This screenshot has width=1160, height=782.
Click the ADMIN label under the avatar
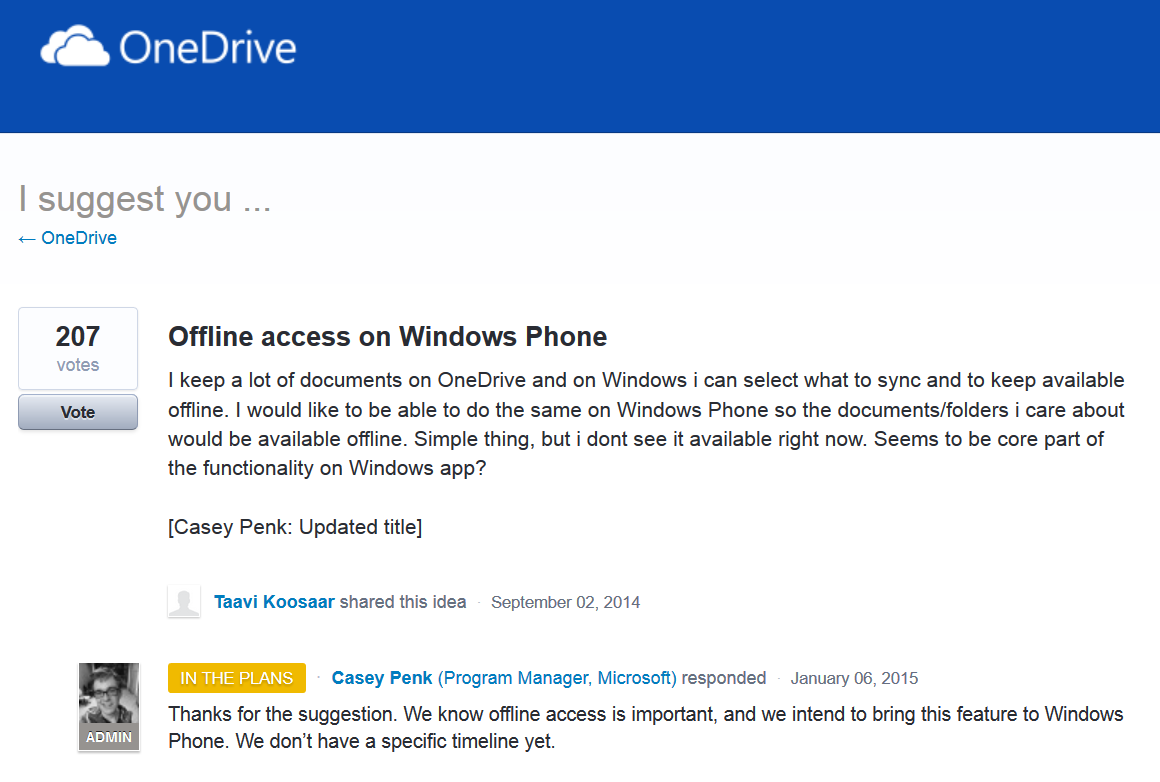point(109,738)
